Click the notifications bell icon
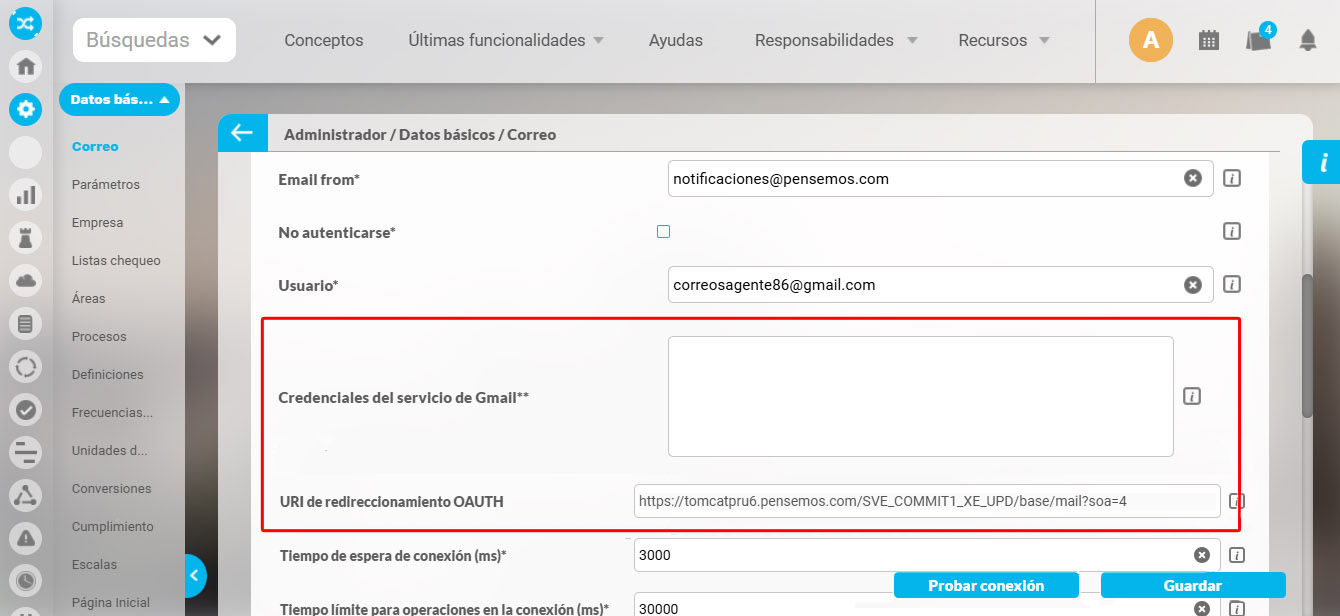Image resolution: width=1340 pixels, height=616 pixels. click(1308, 39)
